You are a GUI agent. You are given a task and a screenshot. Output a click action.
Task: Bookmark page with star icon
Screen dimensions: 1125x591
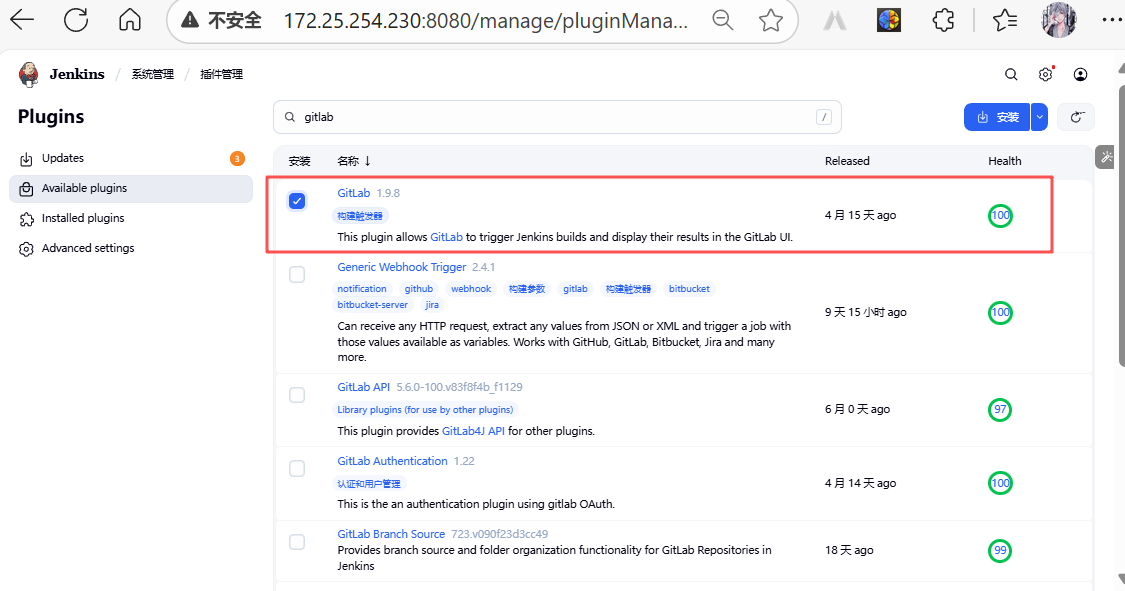pyautogui.click(x=771, y=20)
